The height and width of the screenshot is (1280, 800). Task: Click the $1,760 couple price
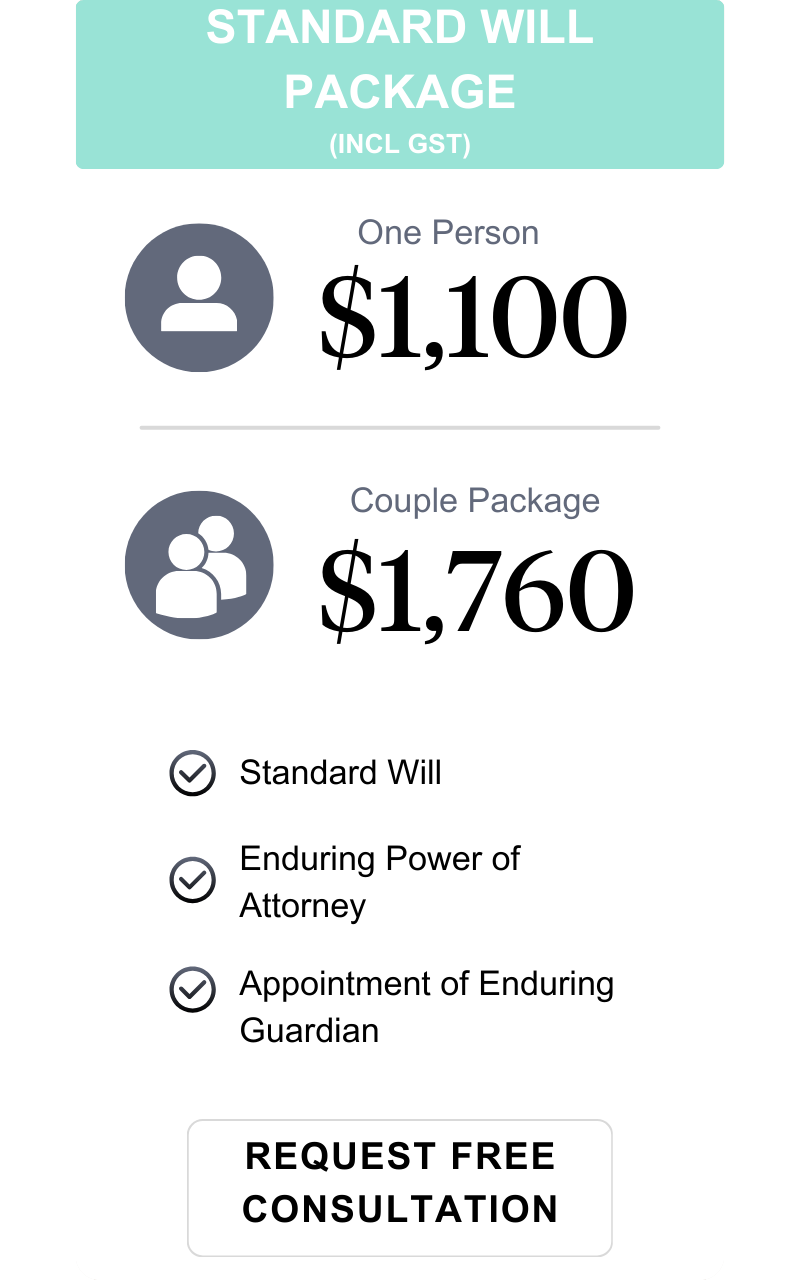476,590
